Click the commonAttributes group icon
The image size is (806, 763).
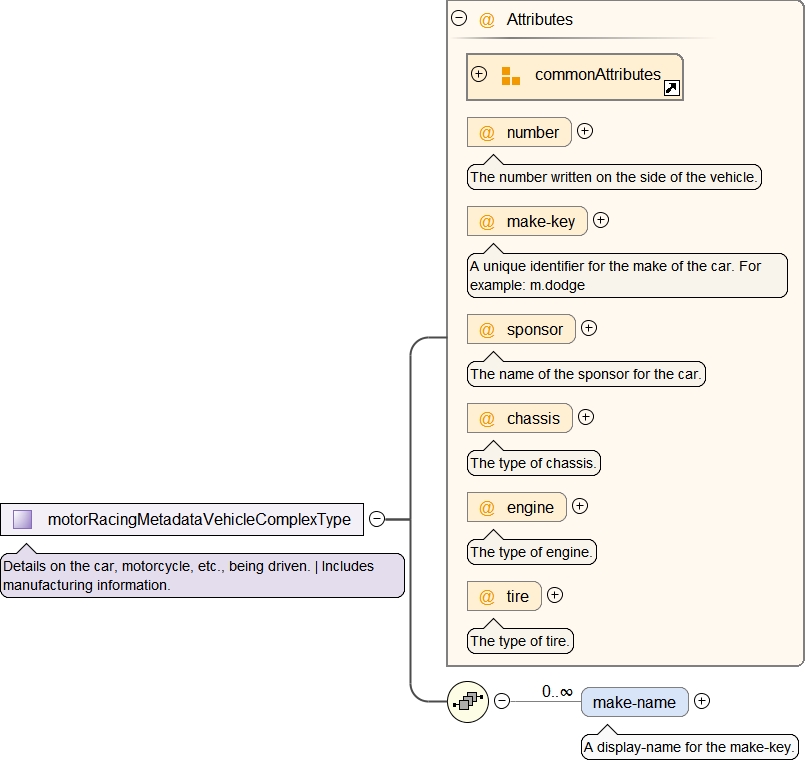[511, 76]
